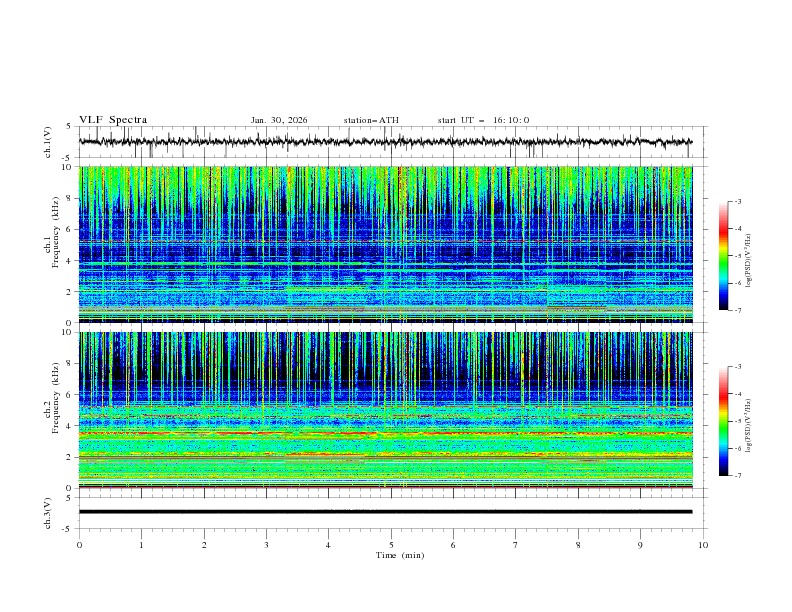Click the "1" tick on the Time axis

tap(141, 545)
